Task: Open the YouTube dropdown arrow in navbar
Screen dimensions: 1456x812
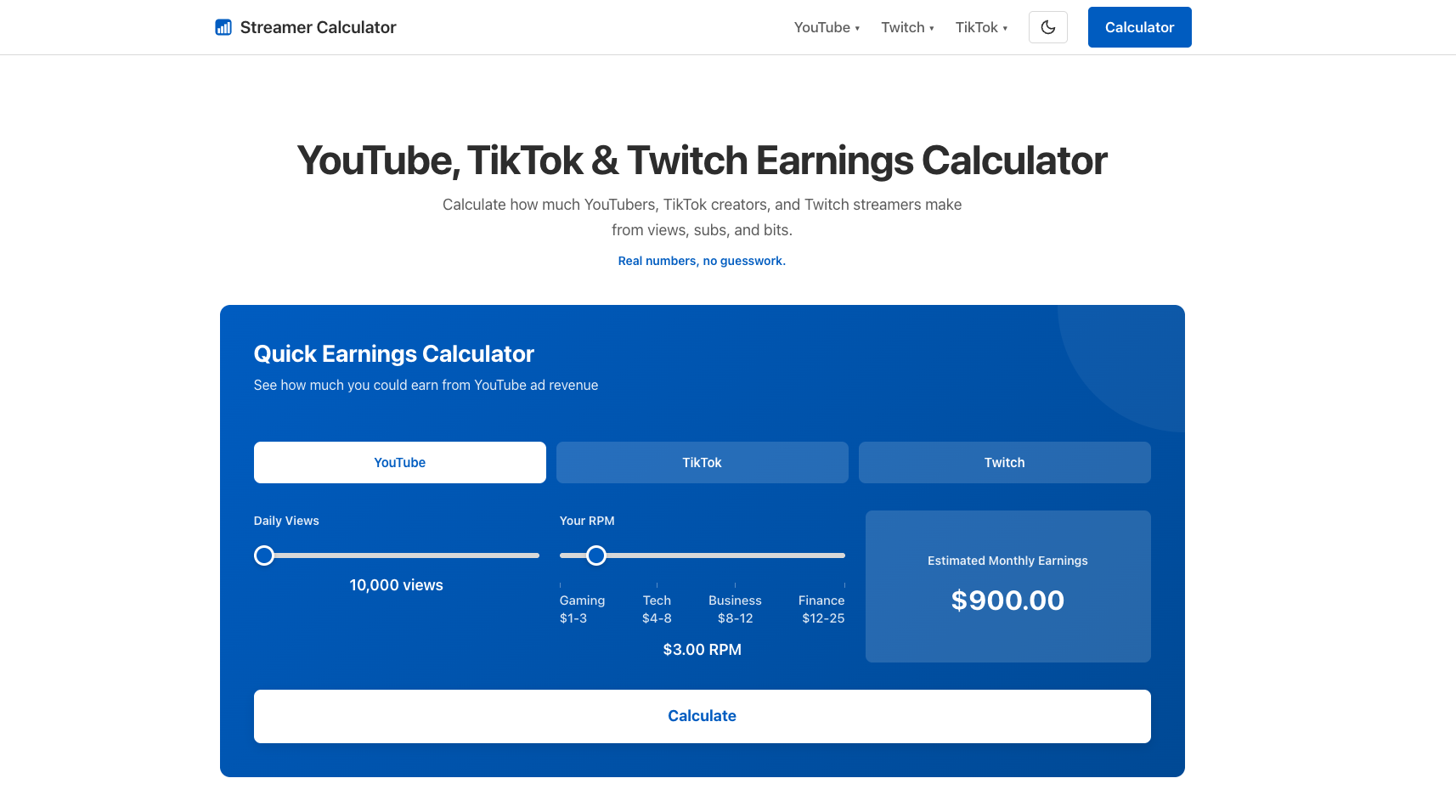Action: click(857, 28)
